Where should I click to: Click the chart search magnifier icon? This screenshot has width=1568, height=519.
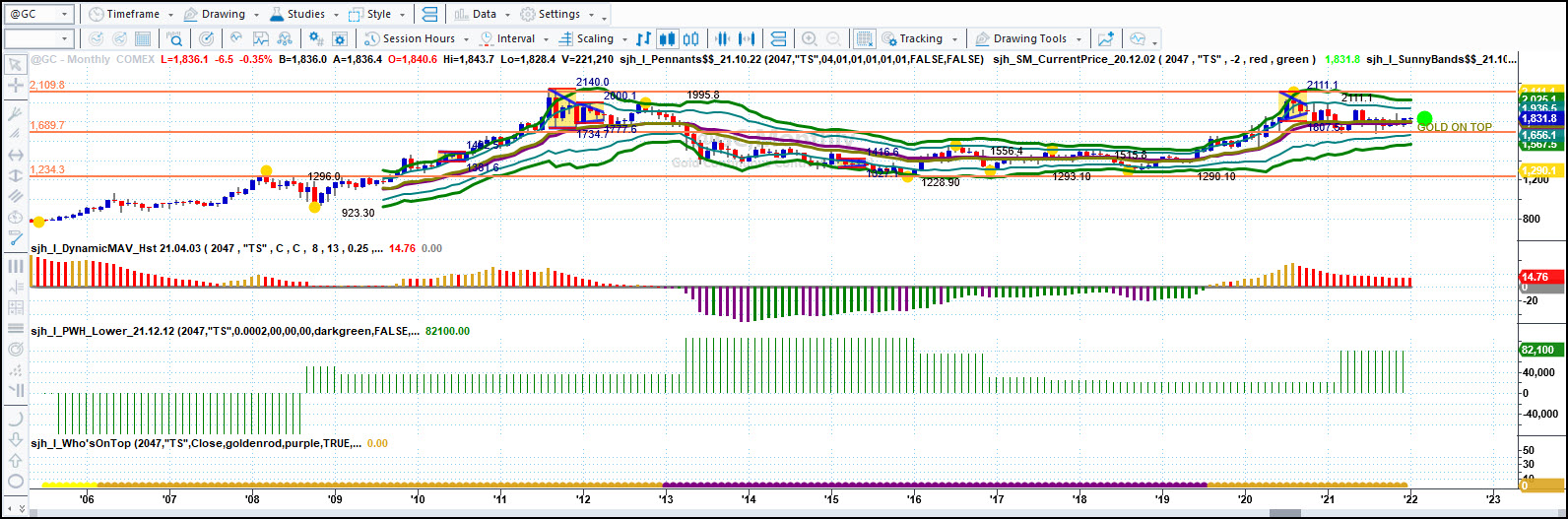point(174,38)
